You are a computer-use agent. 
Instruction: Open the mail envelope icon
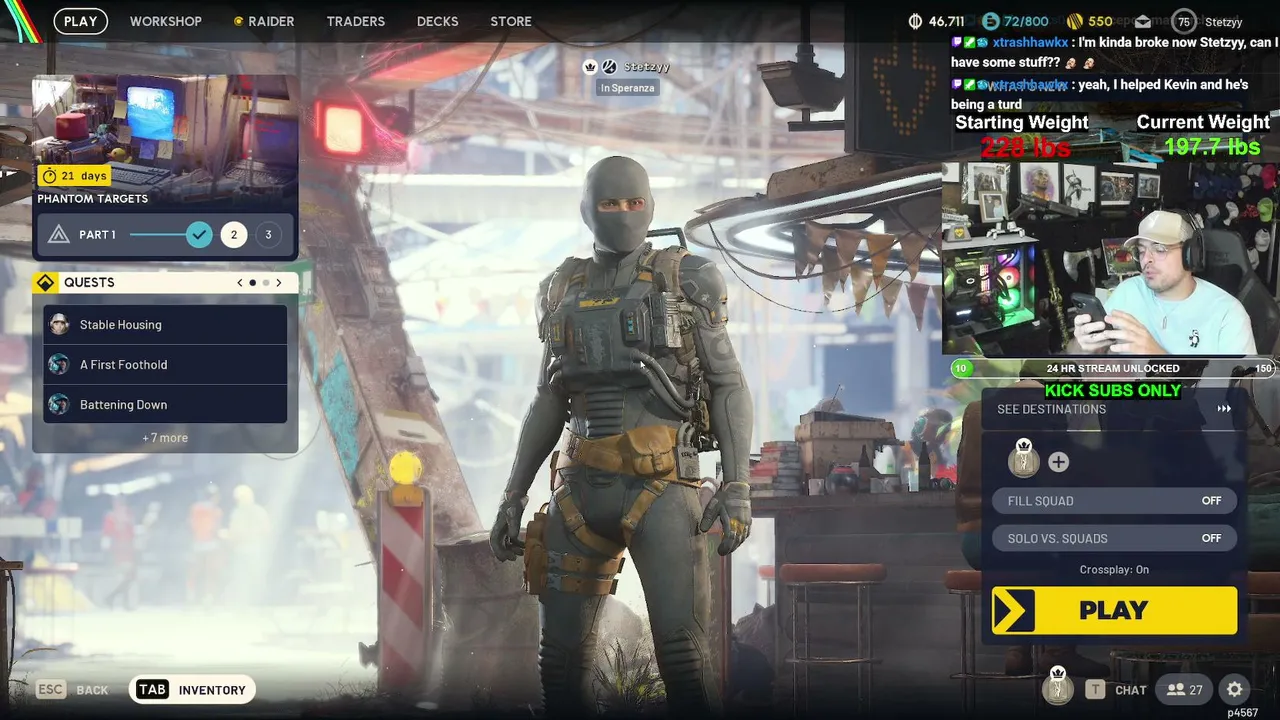1143,21
